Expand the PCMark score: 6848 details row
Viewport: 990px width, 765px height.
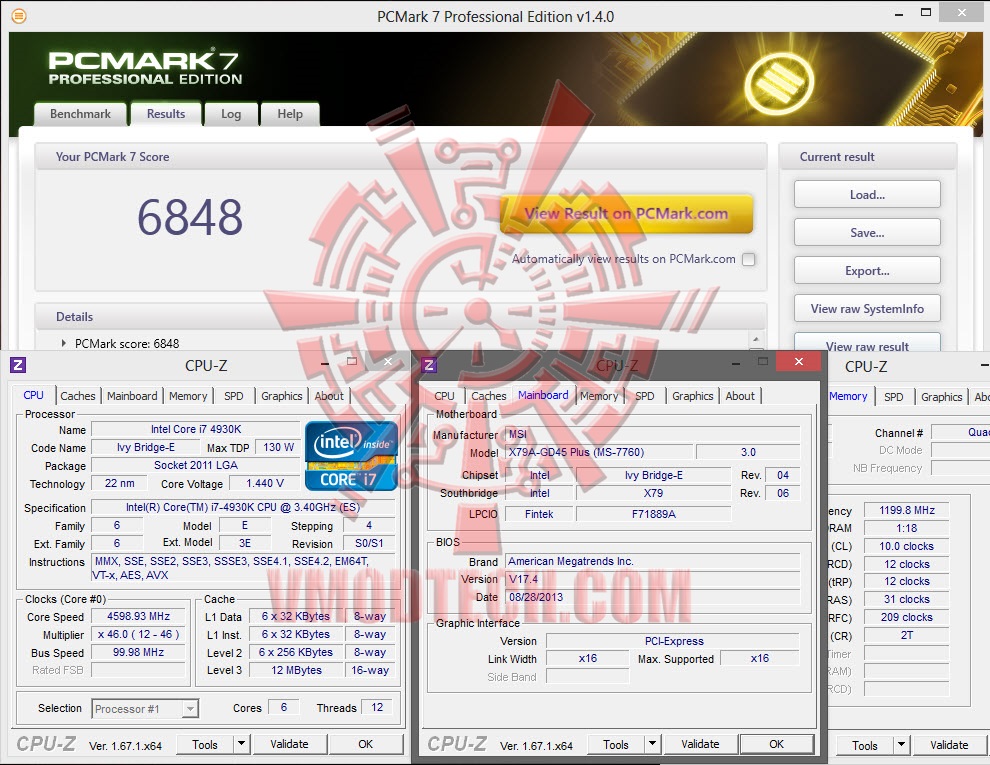click(x=63, y=343)
